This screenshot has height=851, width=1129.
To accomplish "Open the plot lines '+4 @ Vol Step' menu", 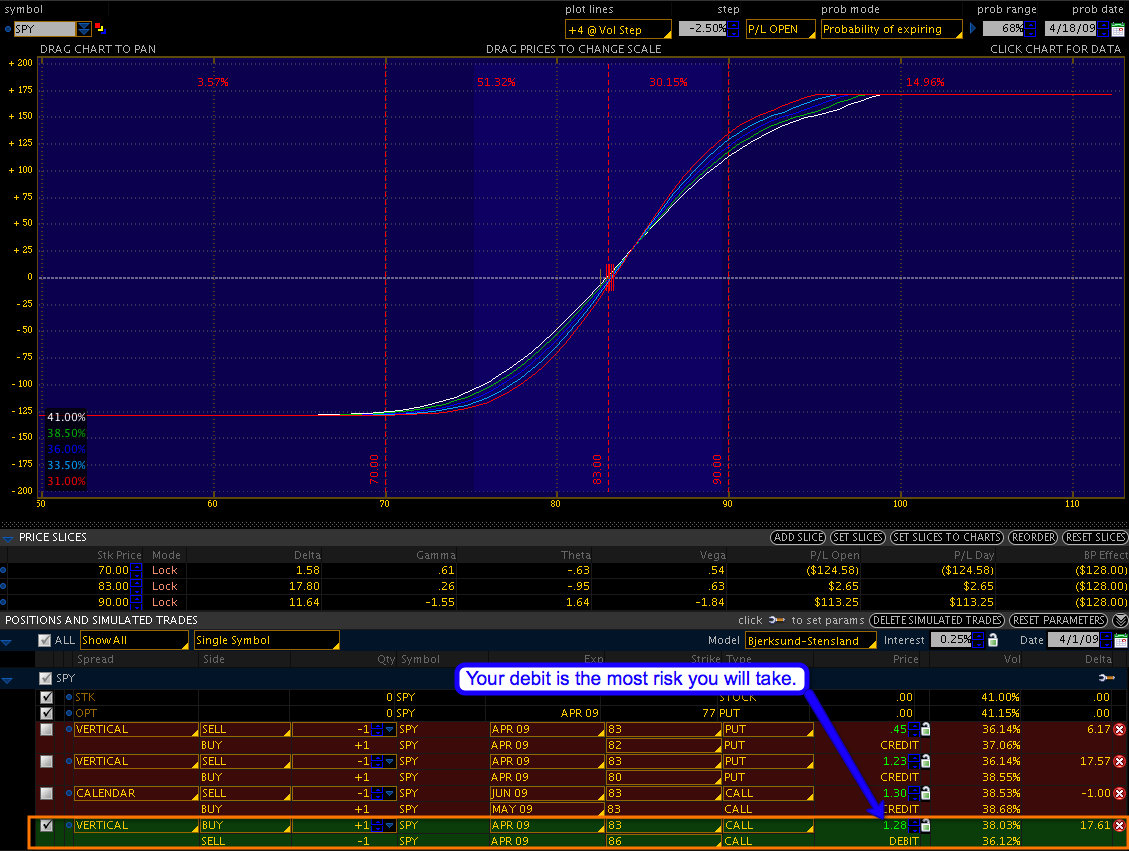I will point(617,30).
